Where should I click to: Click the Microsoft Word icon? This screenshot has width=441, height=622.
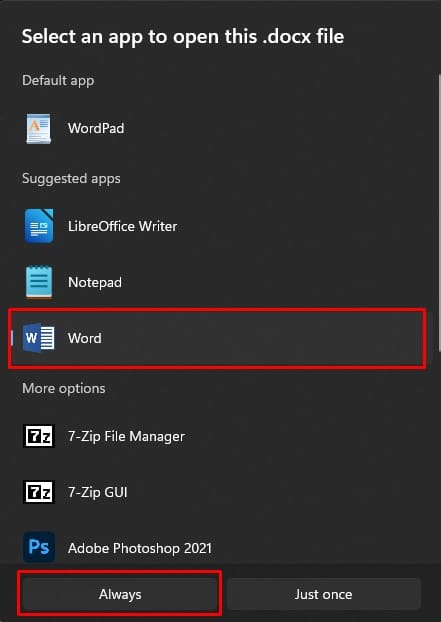(x=38, y=338)
